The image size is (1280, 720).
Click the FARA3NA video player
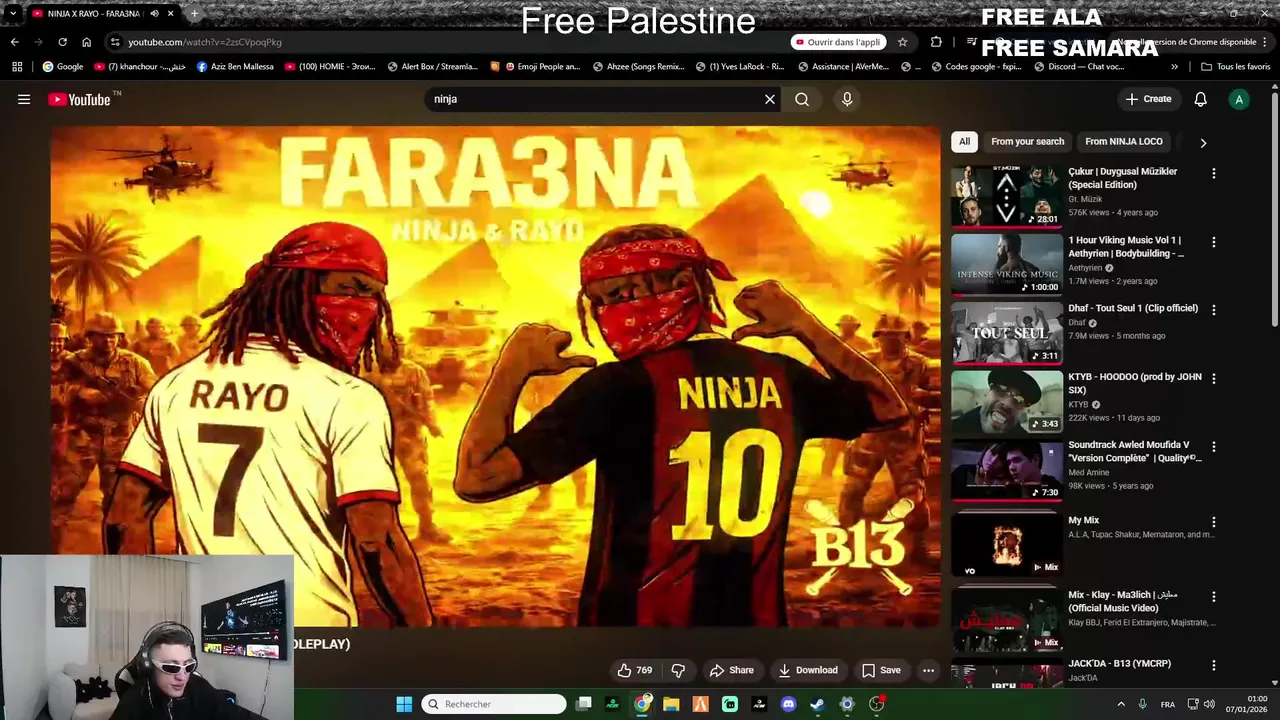[495, 376]
